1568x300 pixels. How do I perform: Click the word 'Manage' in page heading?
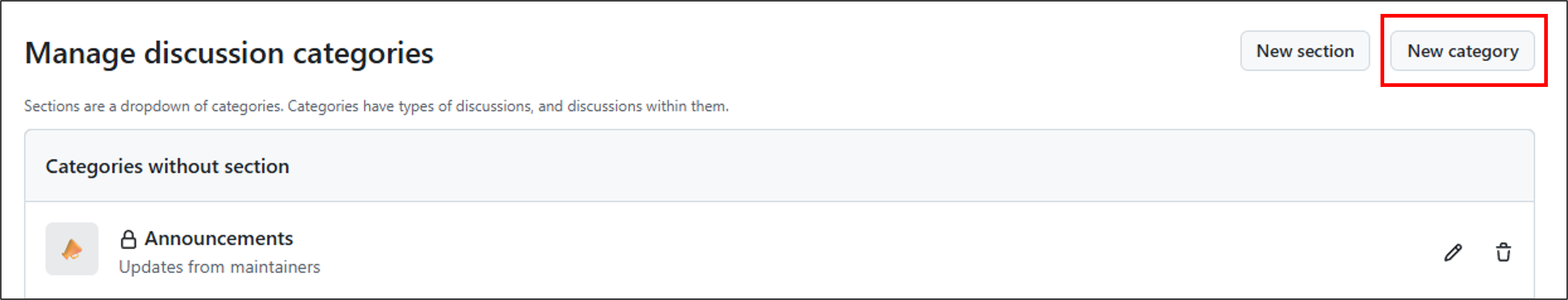(x=79, y=53)
